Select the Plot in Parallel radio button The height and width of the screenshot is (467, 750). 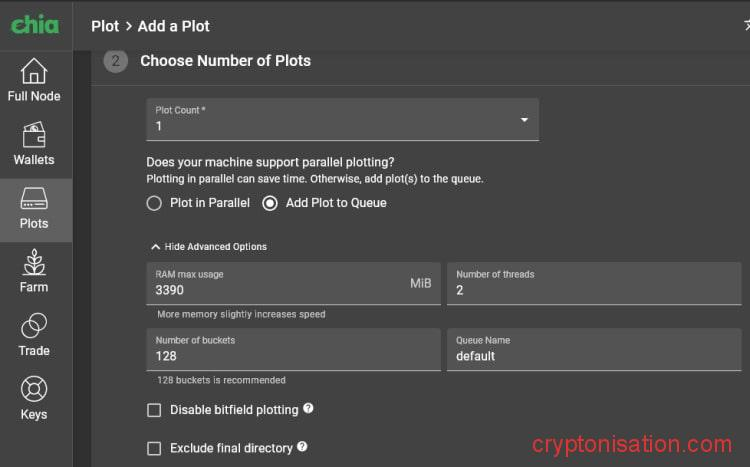tap(154, 203)
